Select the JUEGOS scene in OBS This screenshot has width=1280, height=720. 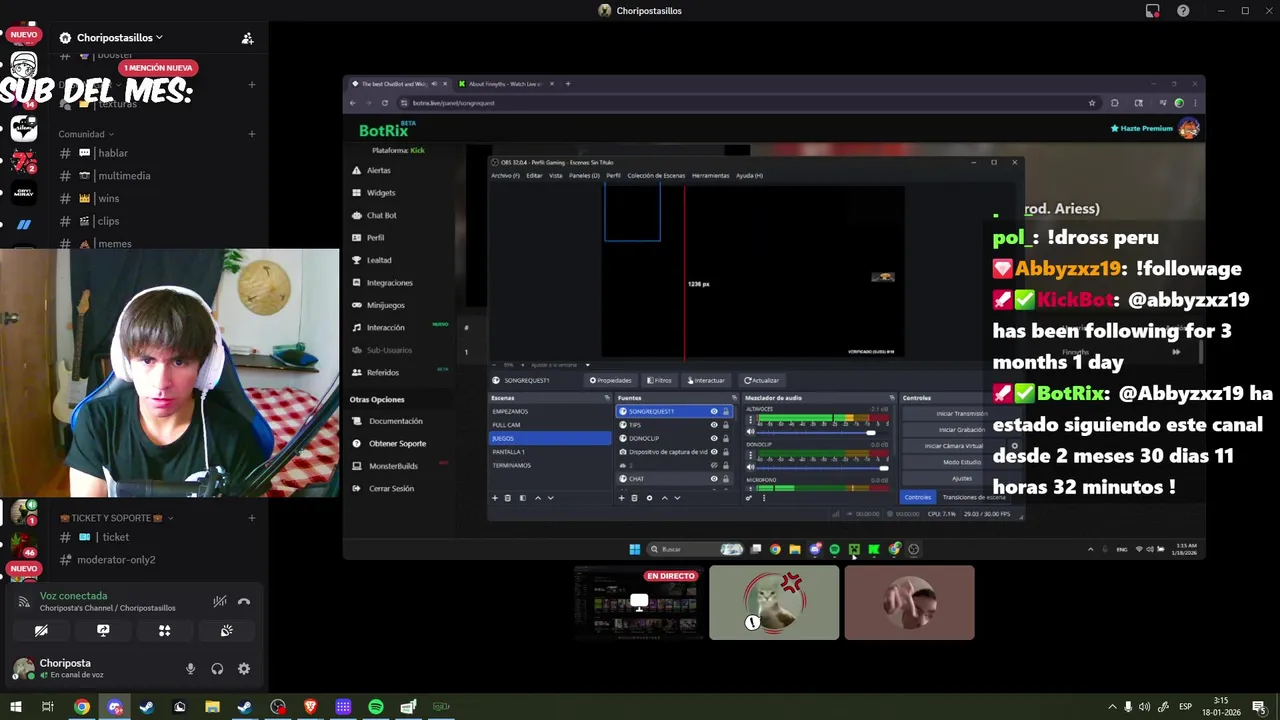pos(549,438)
